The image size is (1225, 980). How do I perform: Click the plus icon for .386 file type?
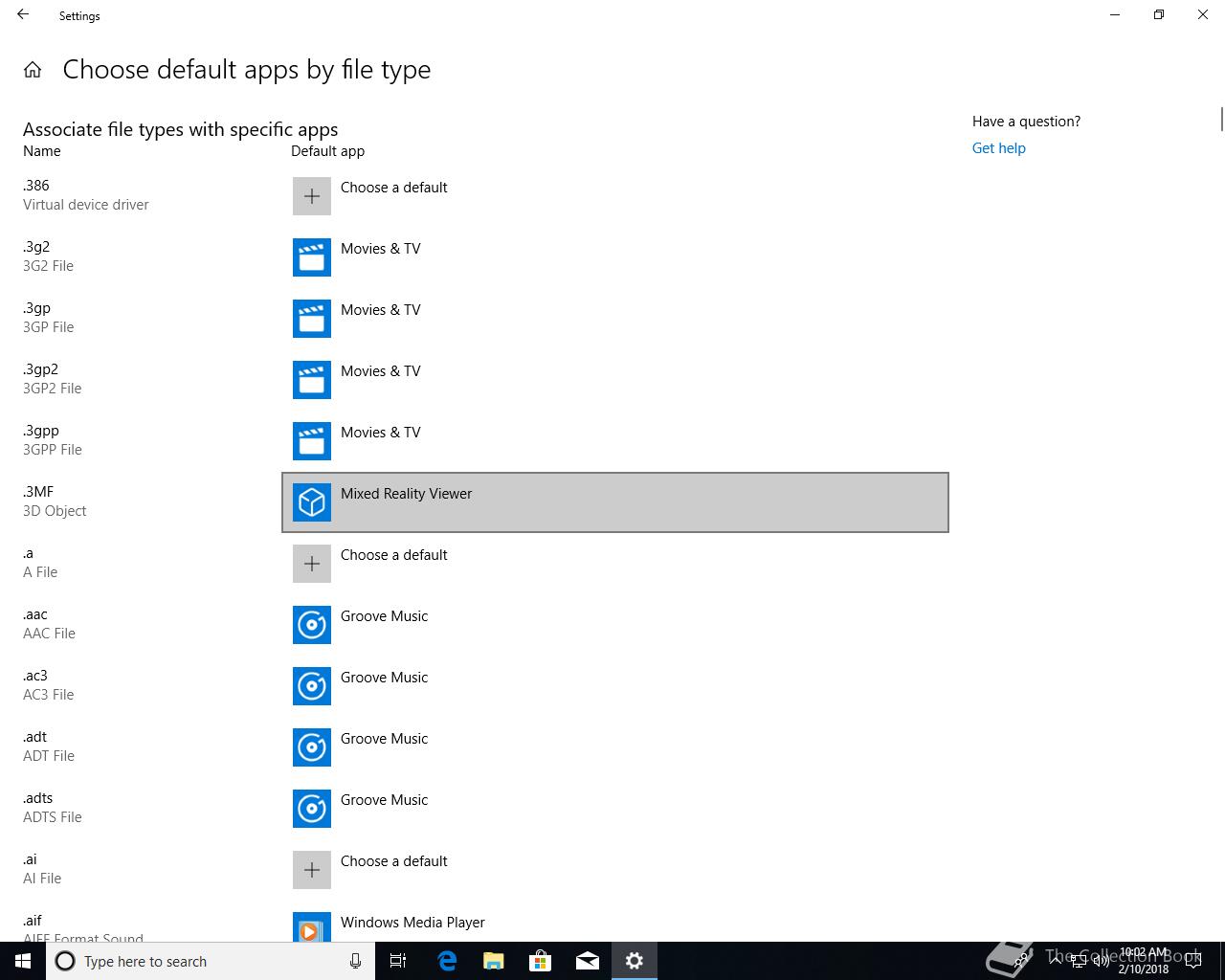312,196
